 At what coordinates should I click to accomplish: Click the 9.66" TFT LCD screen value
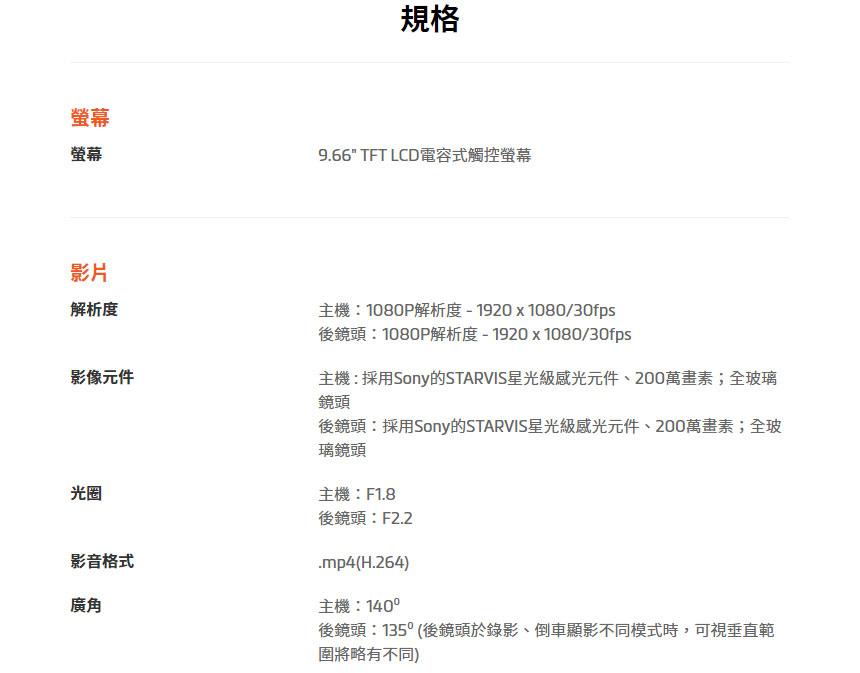click(425, 155)
